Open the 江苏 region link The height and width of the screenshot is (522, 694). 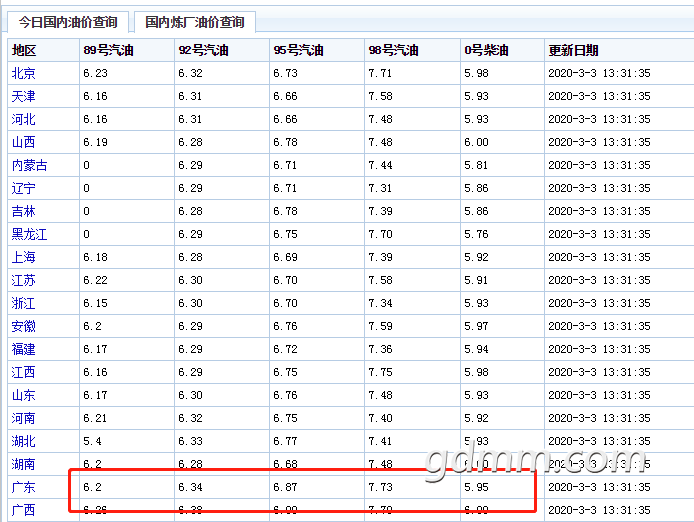coord(23,280)
